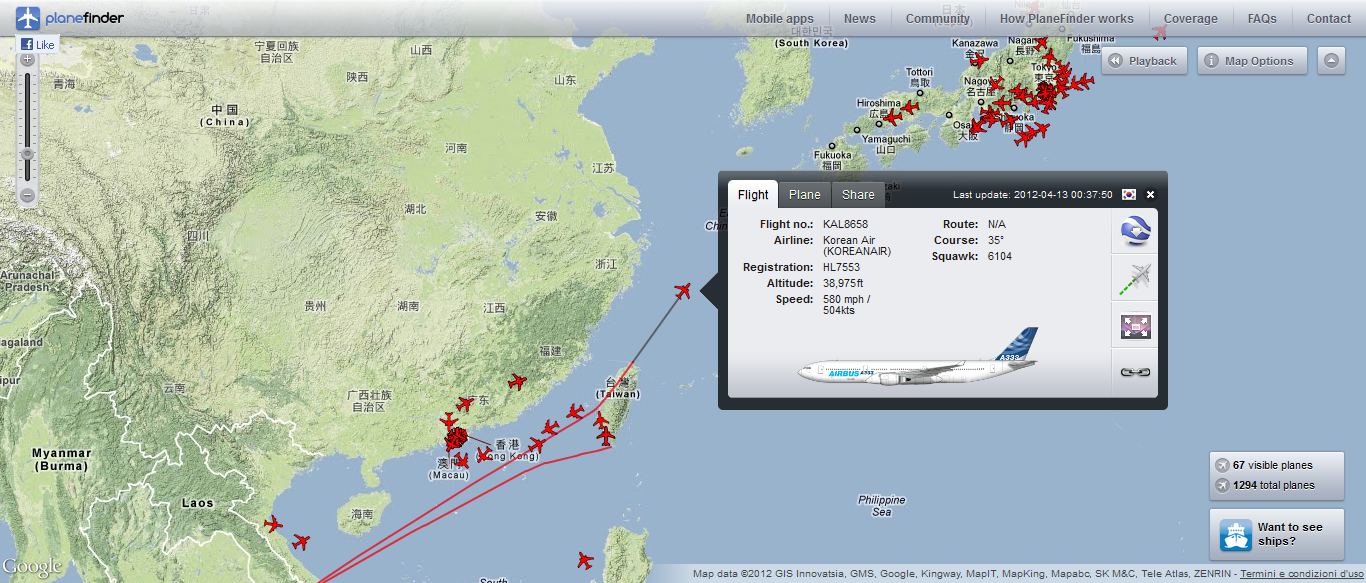Click the PlaneFinder airplane logo icon

pyautogui.click(x=28, y=18)
